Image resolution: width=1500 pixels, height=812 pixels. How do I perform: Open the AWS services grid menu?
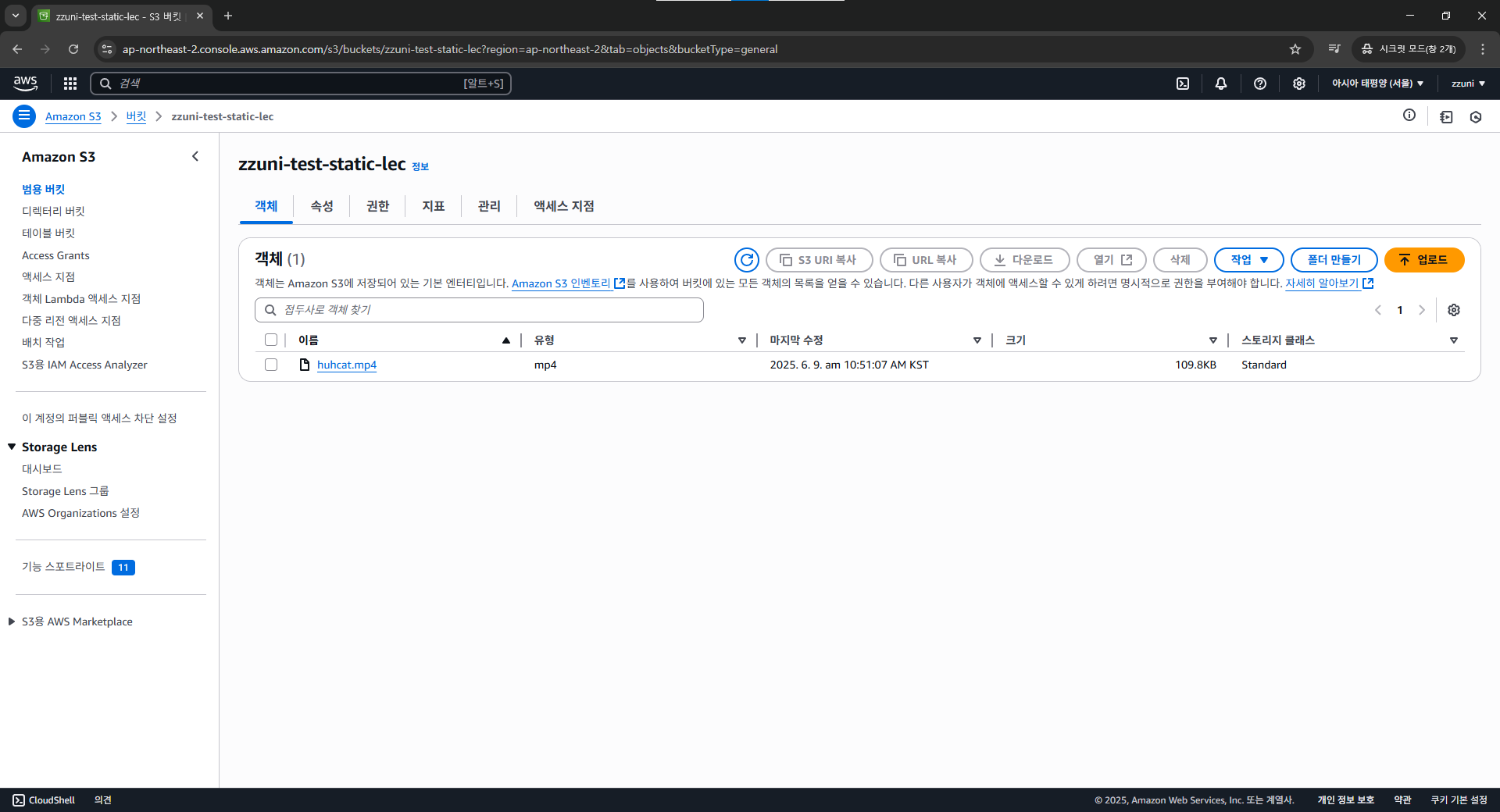[70, 84]
